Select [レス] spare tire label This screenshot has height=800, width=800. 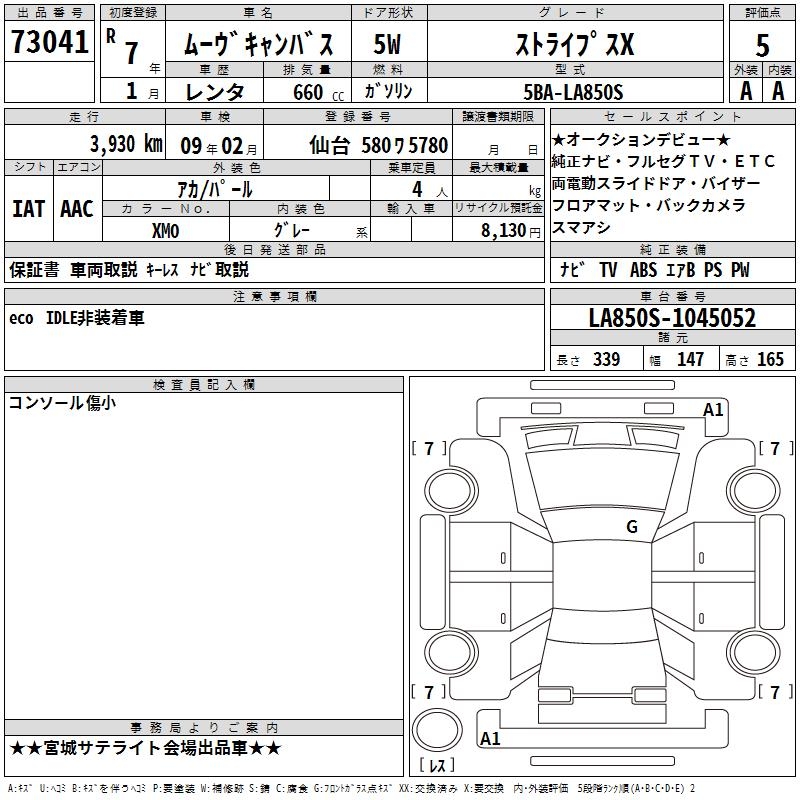tap(437, 765)
